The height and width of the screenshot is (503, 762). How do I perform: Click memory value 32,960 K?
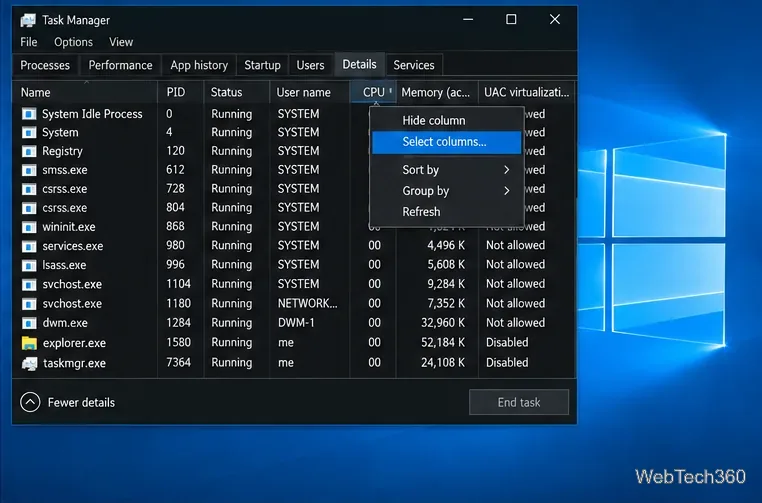tap(443, 323)
